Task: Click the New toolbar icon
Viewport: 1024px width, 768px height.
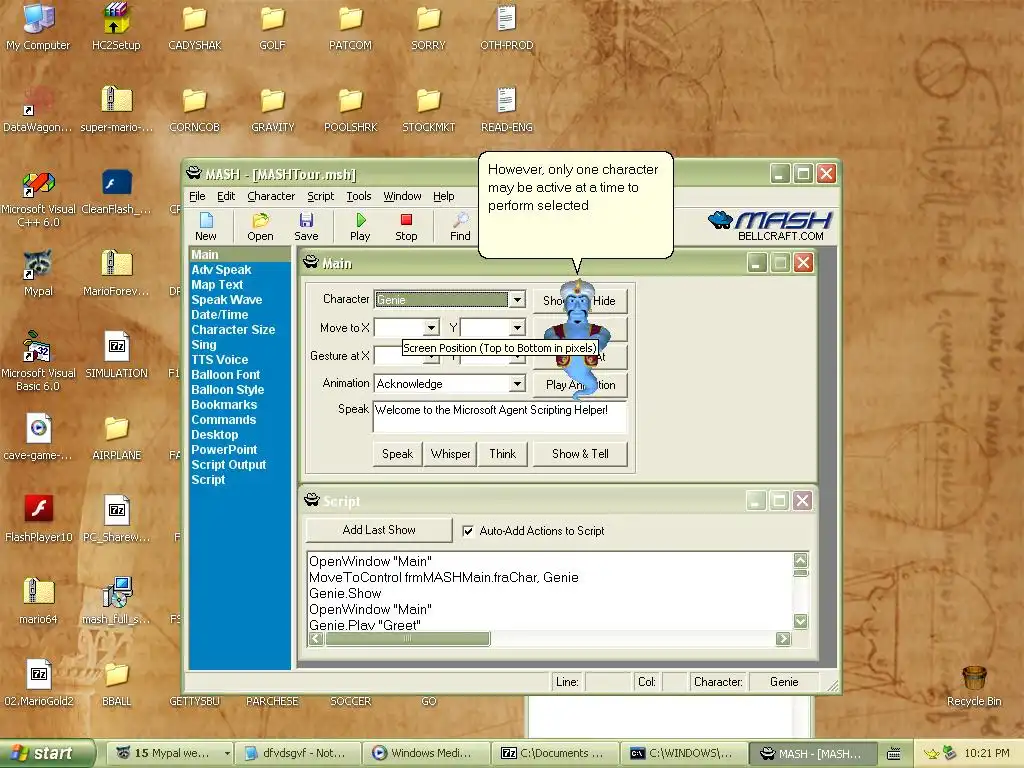Action: click(206, 220)
